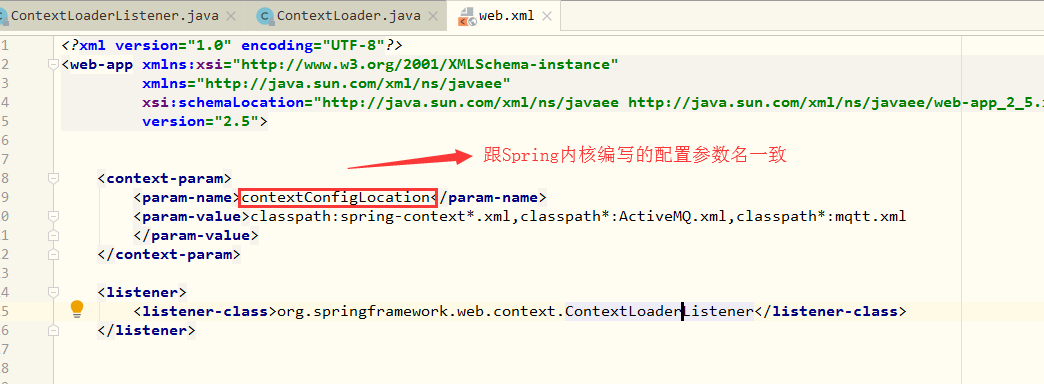Click the classpath*:mqtt.xml value
This screenshot has height=384, width=1044.
pos(821,216)
